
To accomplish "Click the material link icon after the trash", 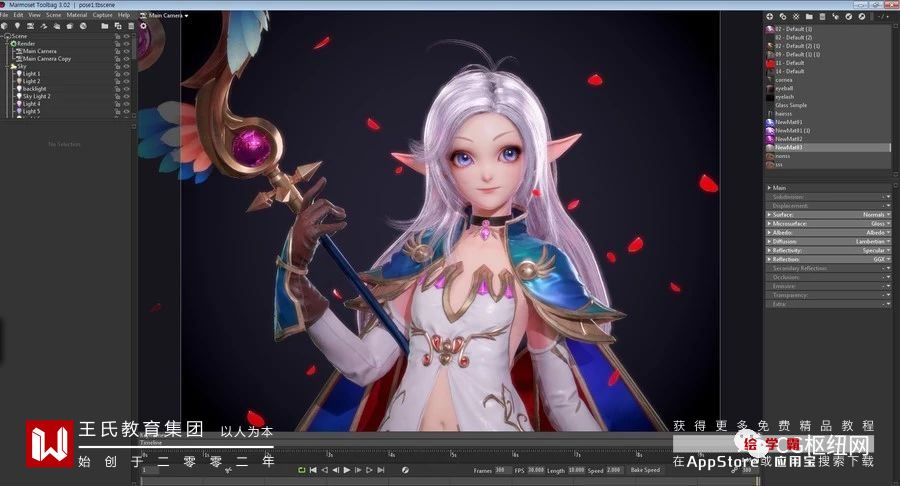I will [x=836, y=17].
